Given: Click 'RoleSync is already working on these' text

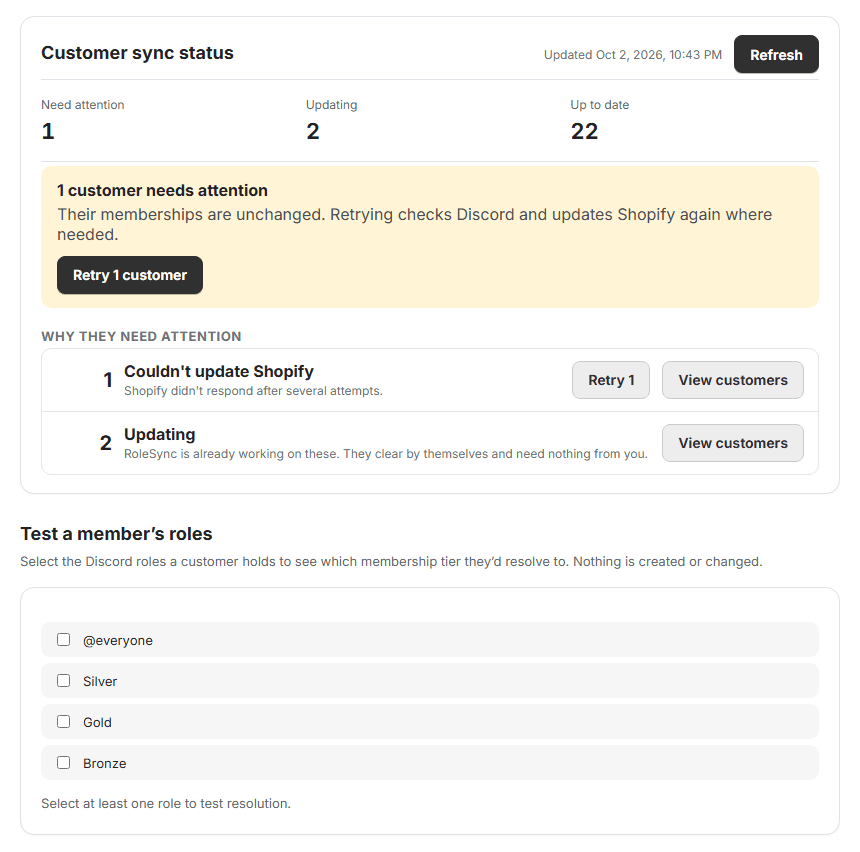Looking at the screenshot, I should [x=386, y=454].
